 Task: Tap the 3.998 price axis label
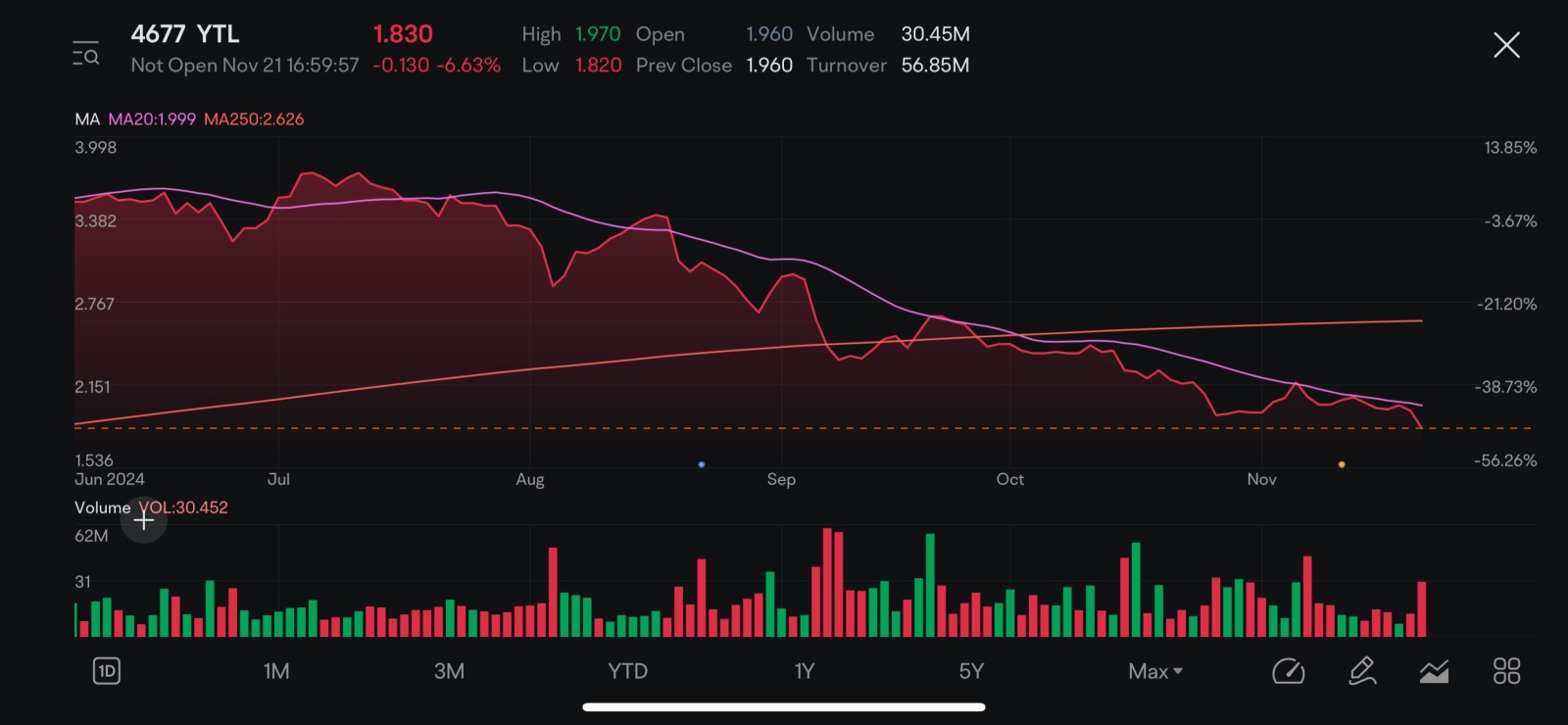95,148
